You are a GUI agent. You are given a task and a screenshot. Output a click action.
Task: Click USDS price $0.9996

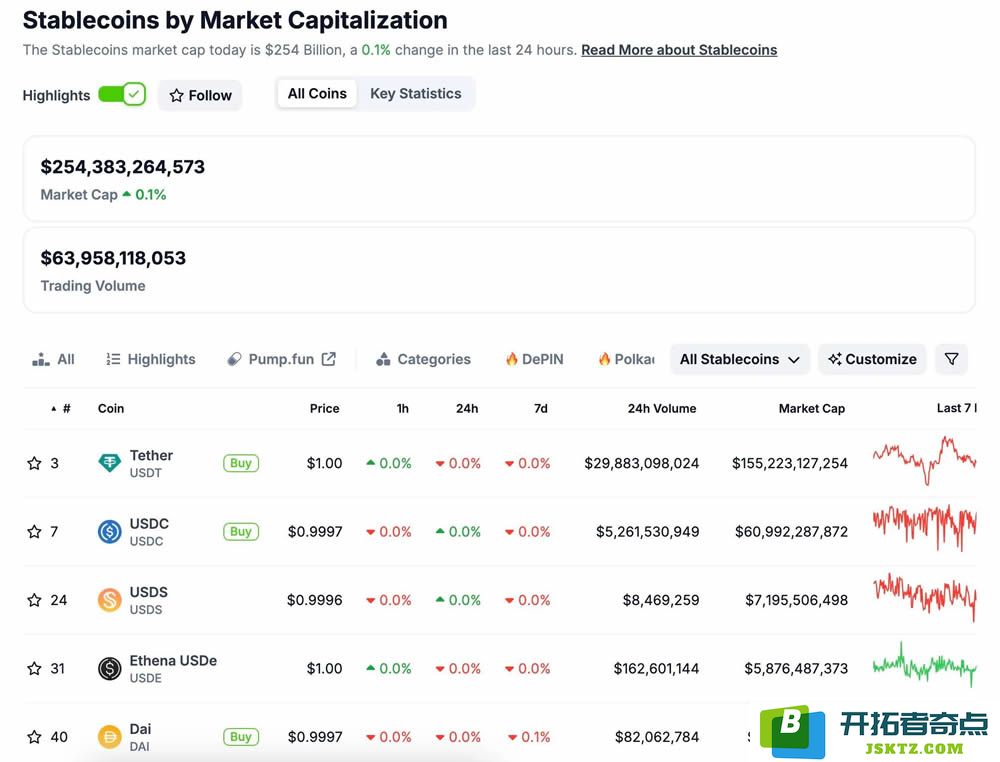[x=314, y=600]
